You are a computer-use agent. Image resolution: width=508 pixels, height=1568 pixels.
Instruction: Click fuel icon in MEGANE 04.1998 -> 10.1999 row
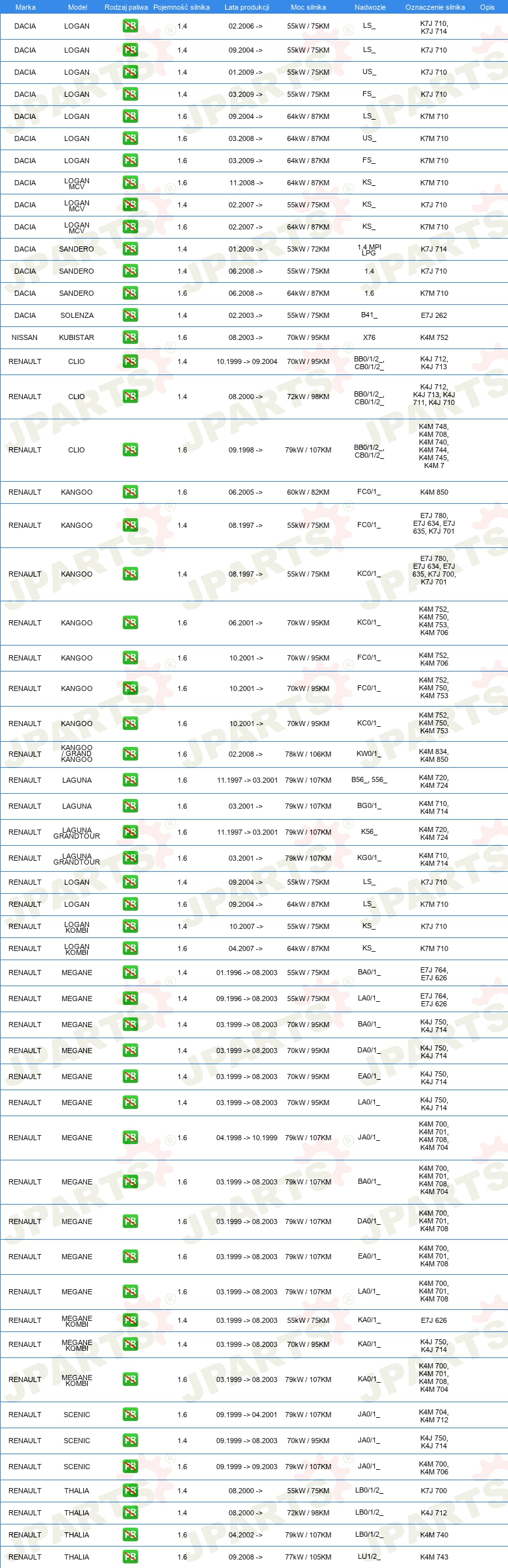[130, 1138]
